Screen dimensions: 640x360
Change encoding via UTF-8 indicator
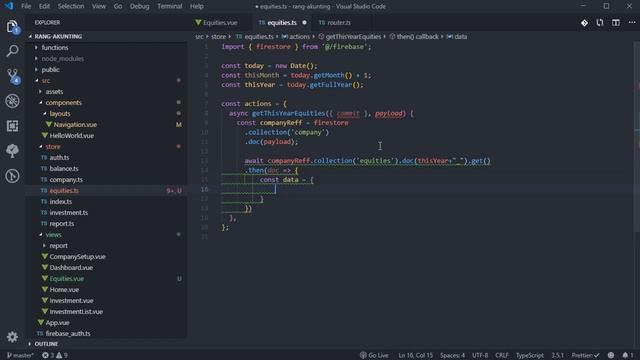point(480,356)
